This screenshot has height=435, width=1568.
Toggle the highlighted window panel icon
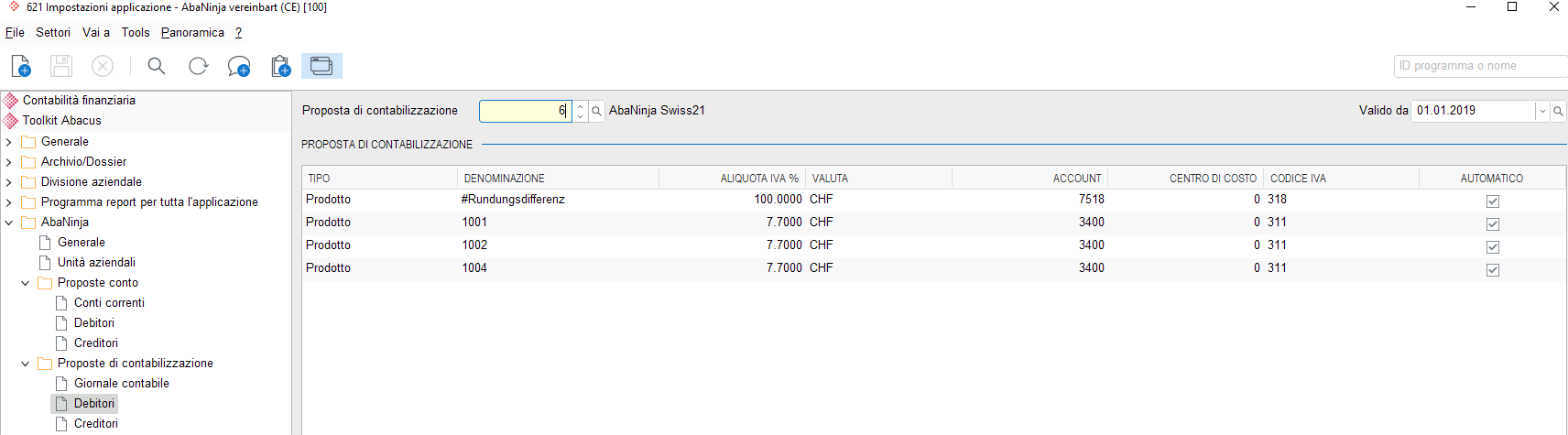click(x=321, y=66)
